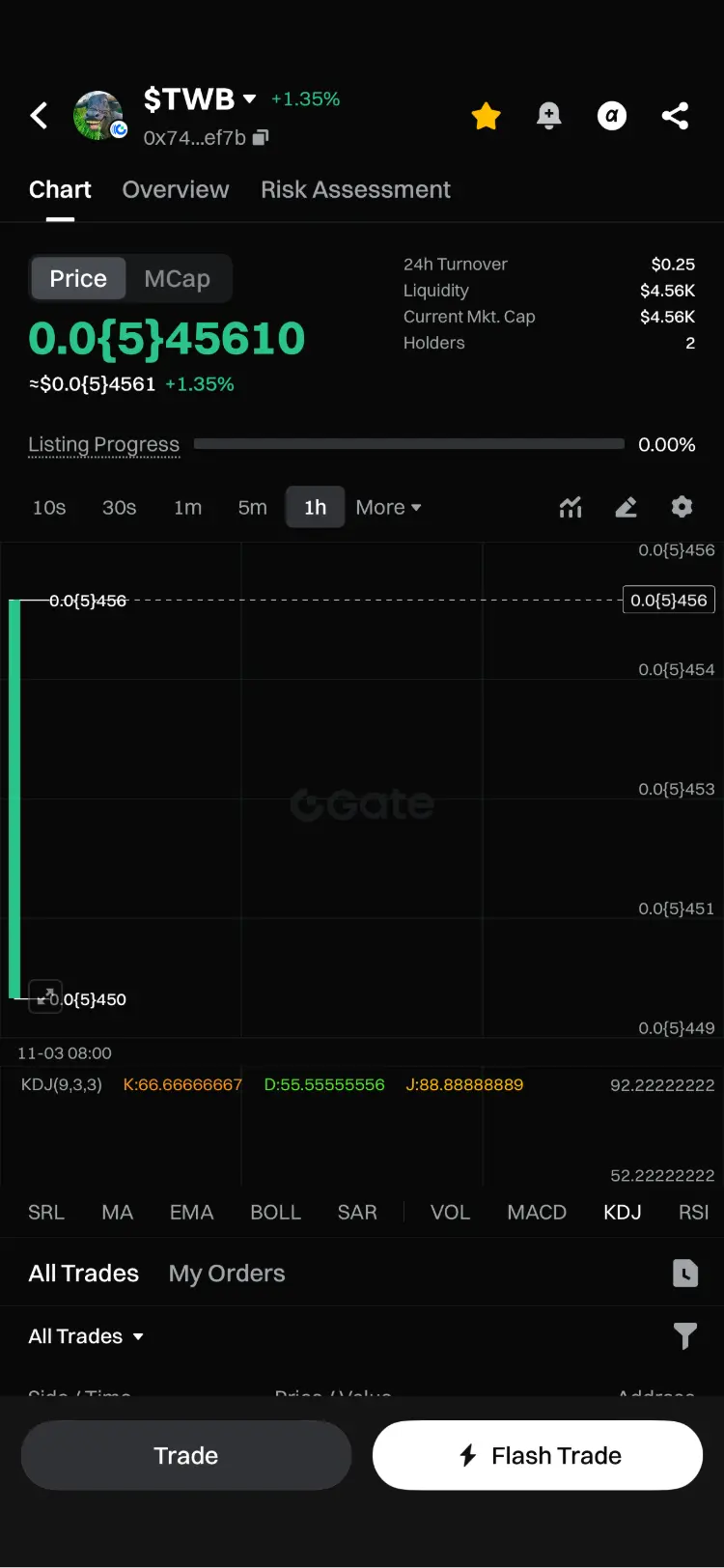Tap the KDJ(9,3,3) indicator label
This screenshot has height=1568, width=724.
coord(62,1085)
